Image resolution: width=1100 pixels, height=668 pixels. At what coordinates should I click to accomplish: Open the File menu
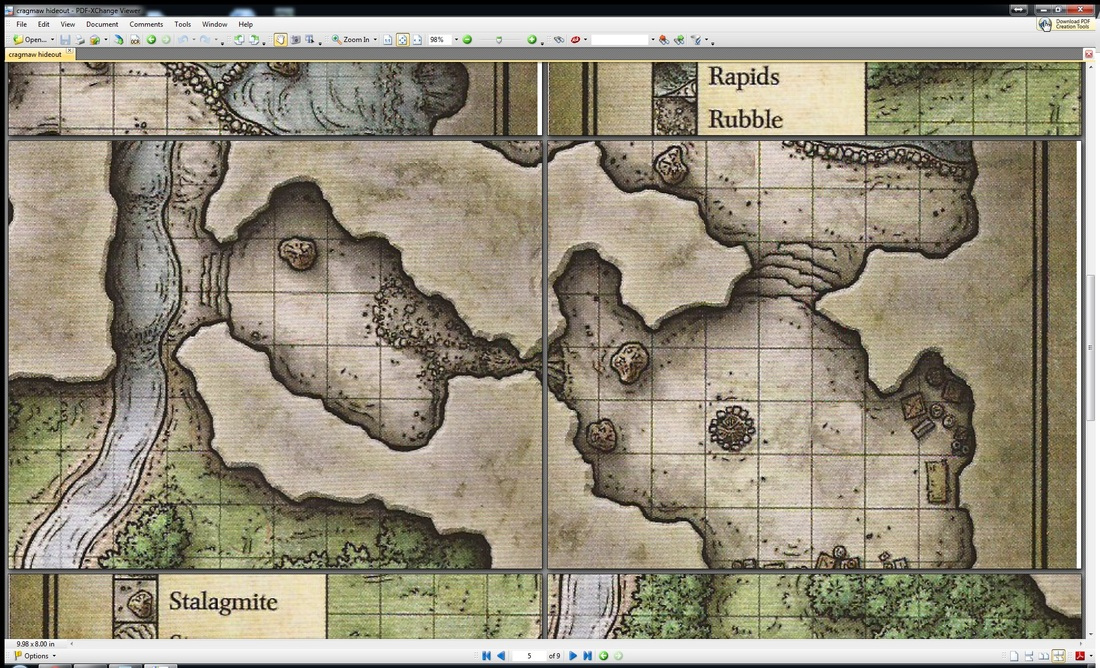[x=22, y=24]
